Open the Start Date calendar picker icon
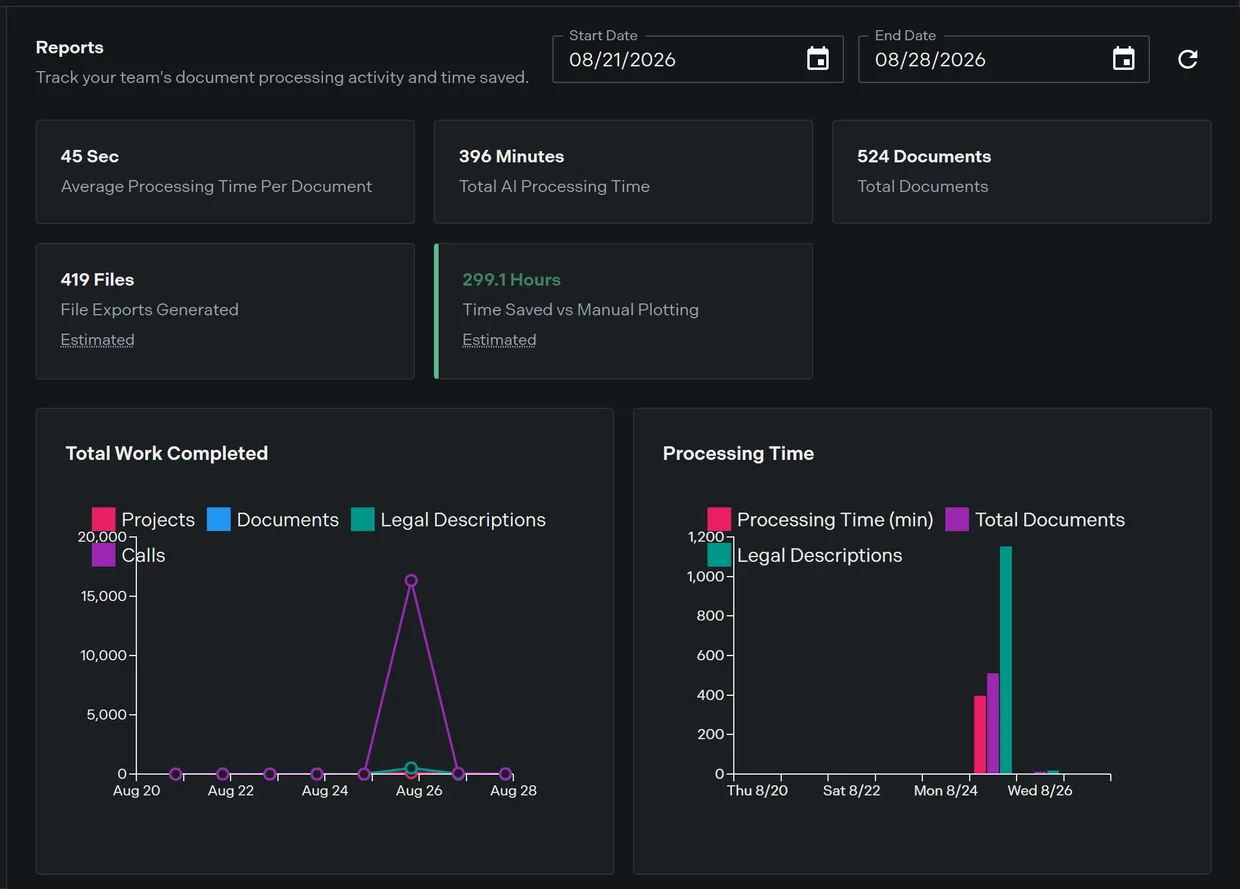 [818, 59]
